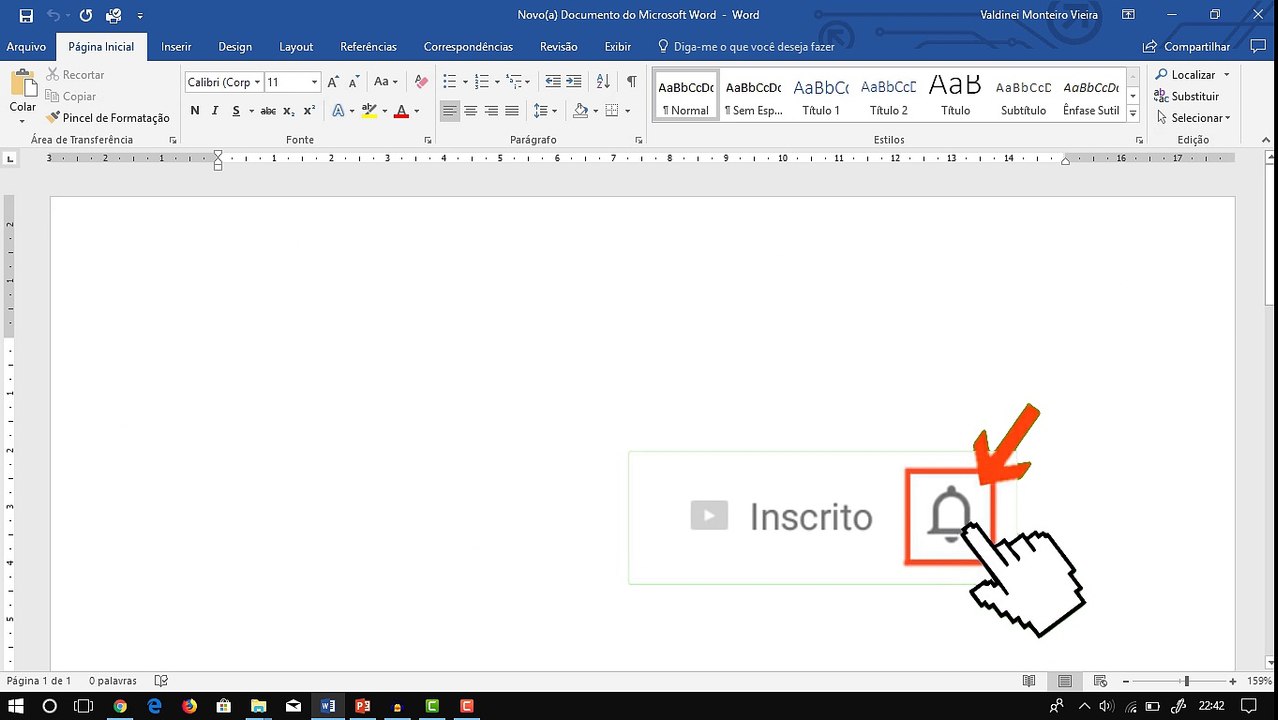
Task: Click the Shading paint bucket icon
Action: tap(580, 111)
